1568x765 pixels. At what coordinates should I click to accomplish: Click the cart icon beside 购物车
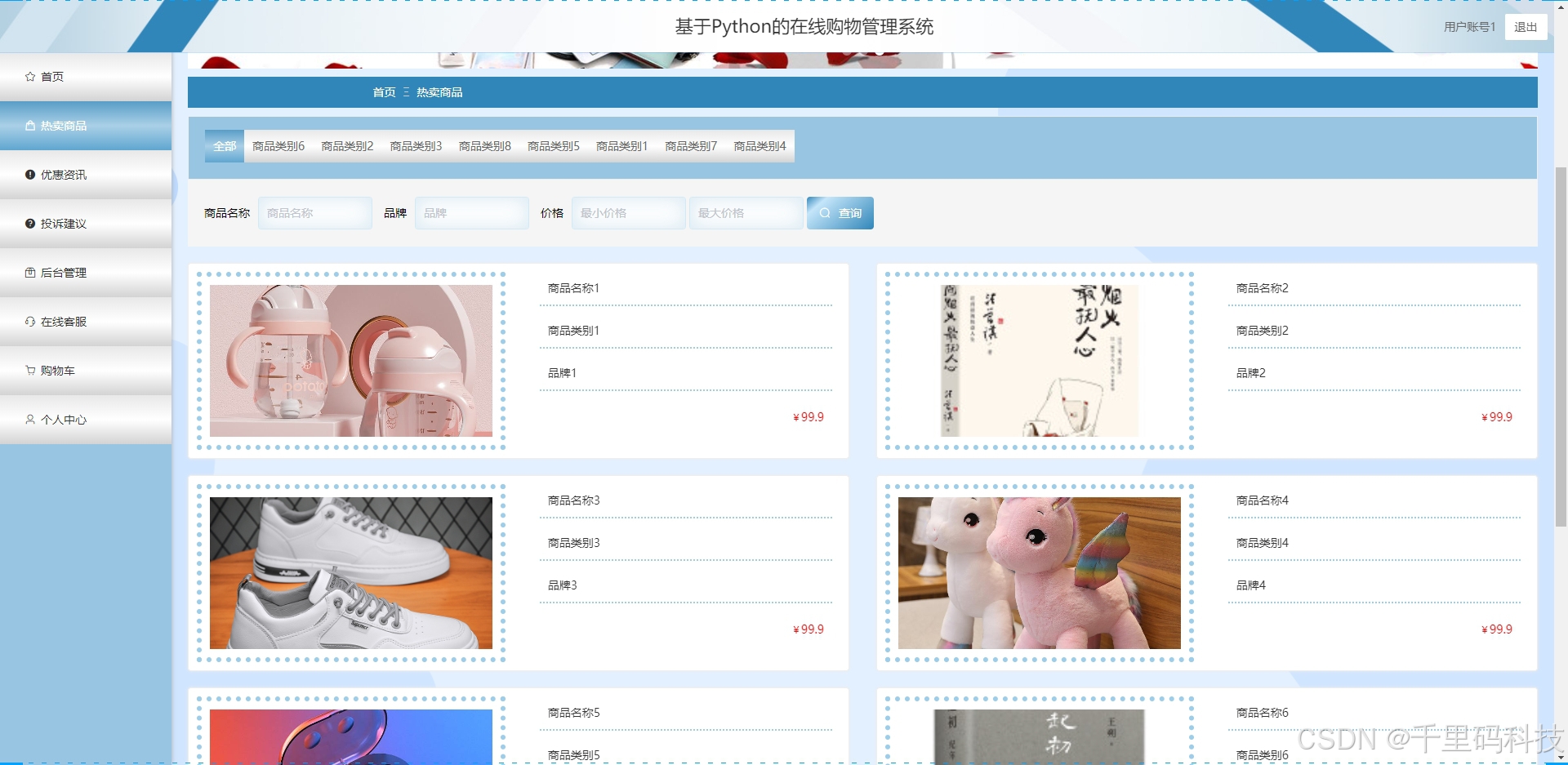(30, 371)
